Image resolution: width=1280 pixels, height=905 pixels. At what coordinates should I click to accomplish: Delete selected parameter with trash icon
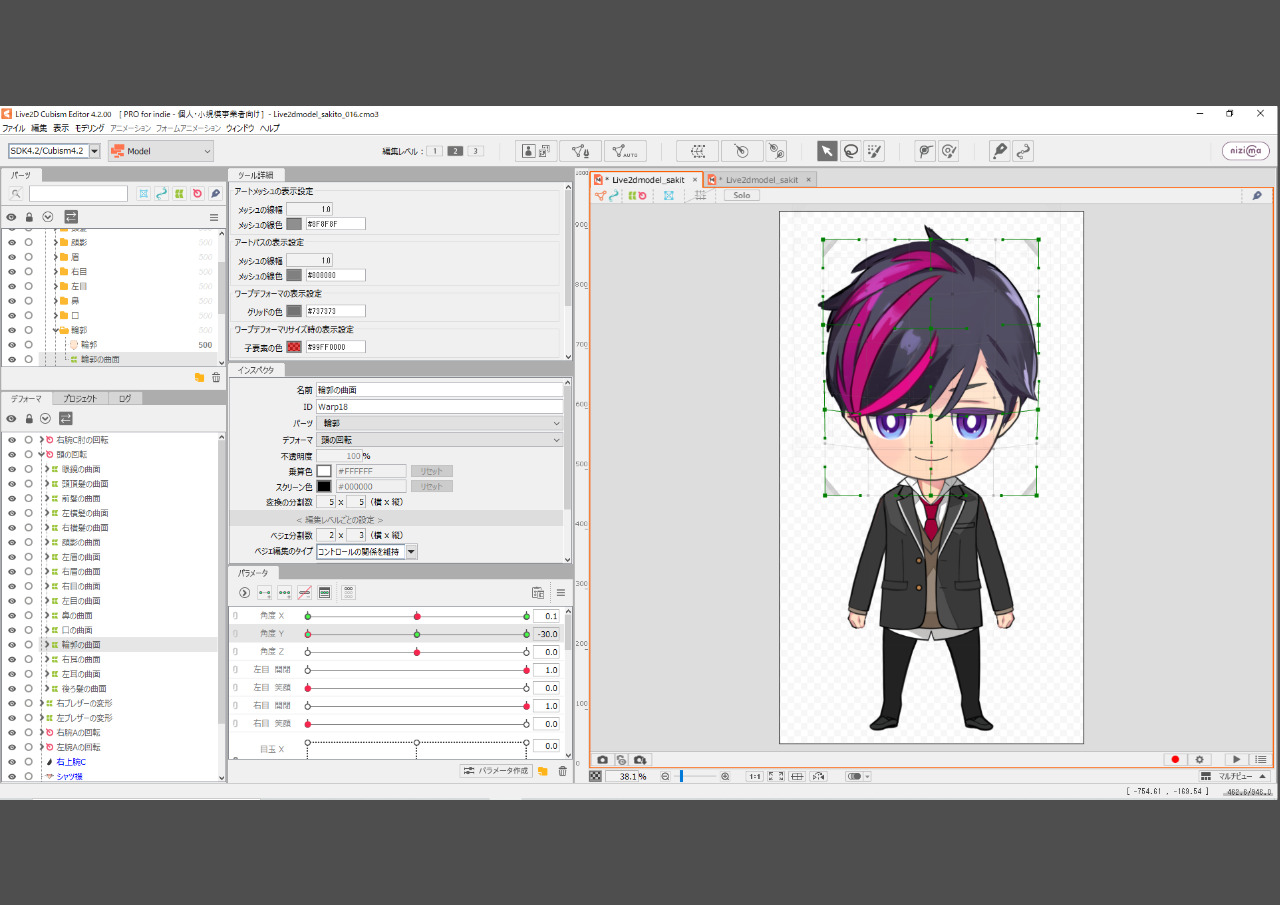tap(562, 771)
